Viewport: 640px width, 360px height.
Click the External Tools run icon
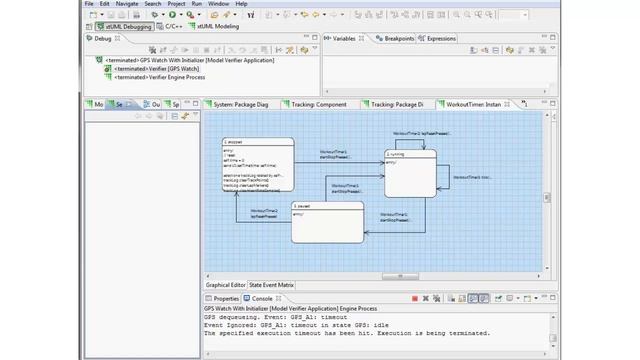click(190, 15)
